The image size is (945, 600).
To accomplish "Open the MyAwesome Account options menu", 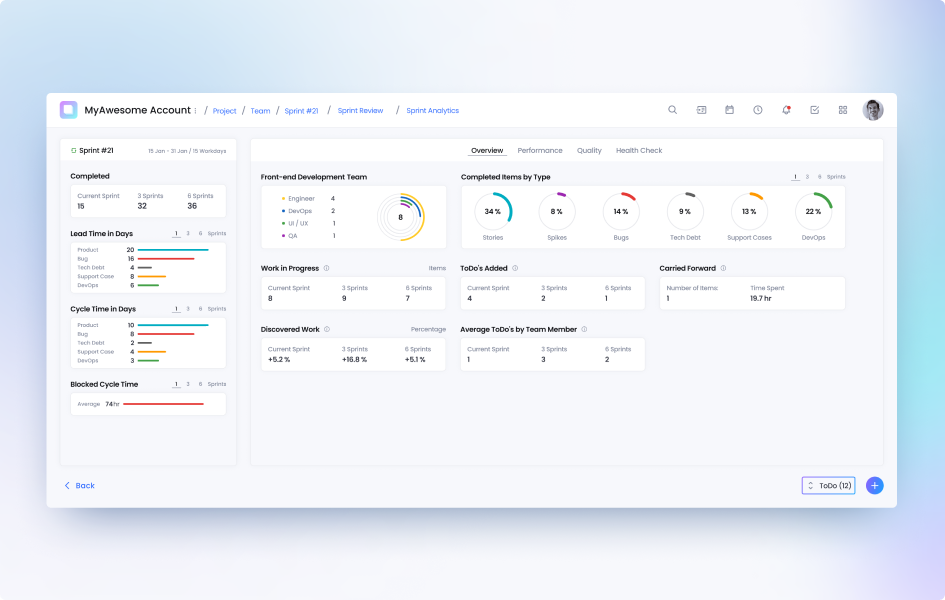I will pyautogui.click(x=196, y=111).
